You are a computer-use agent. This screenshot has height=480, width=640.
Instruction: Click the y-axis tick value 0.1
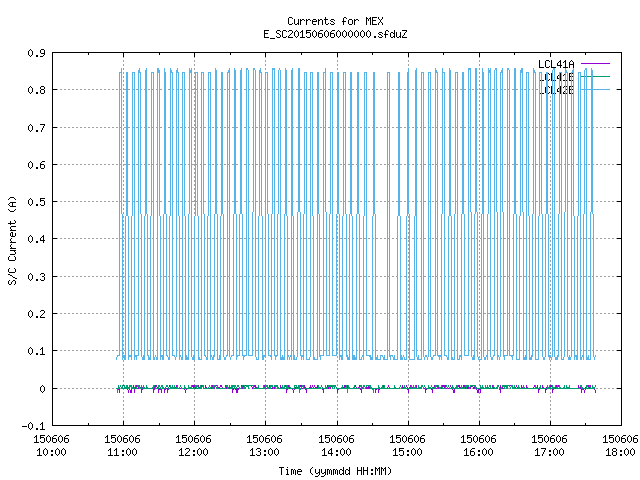pyautogui.click(x=36, y=351)
